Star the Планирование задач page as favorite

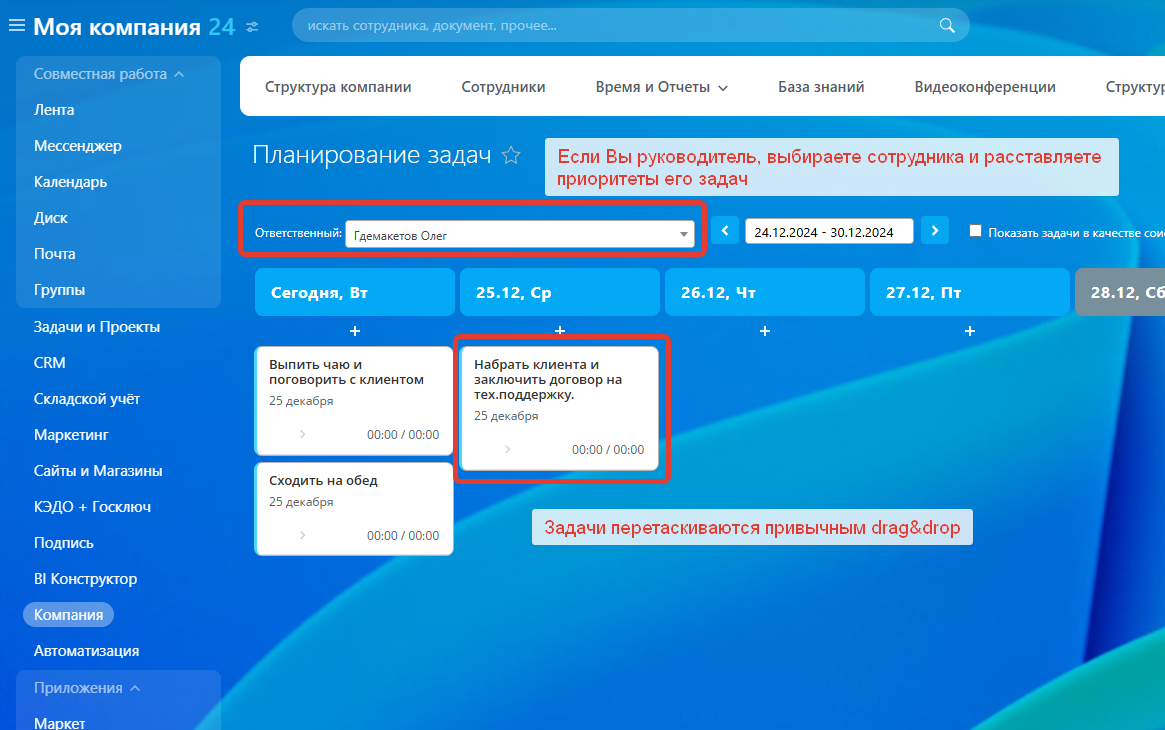click(x=511, y=155)
